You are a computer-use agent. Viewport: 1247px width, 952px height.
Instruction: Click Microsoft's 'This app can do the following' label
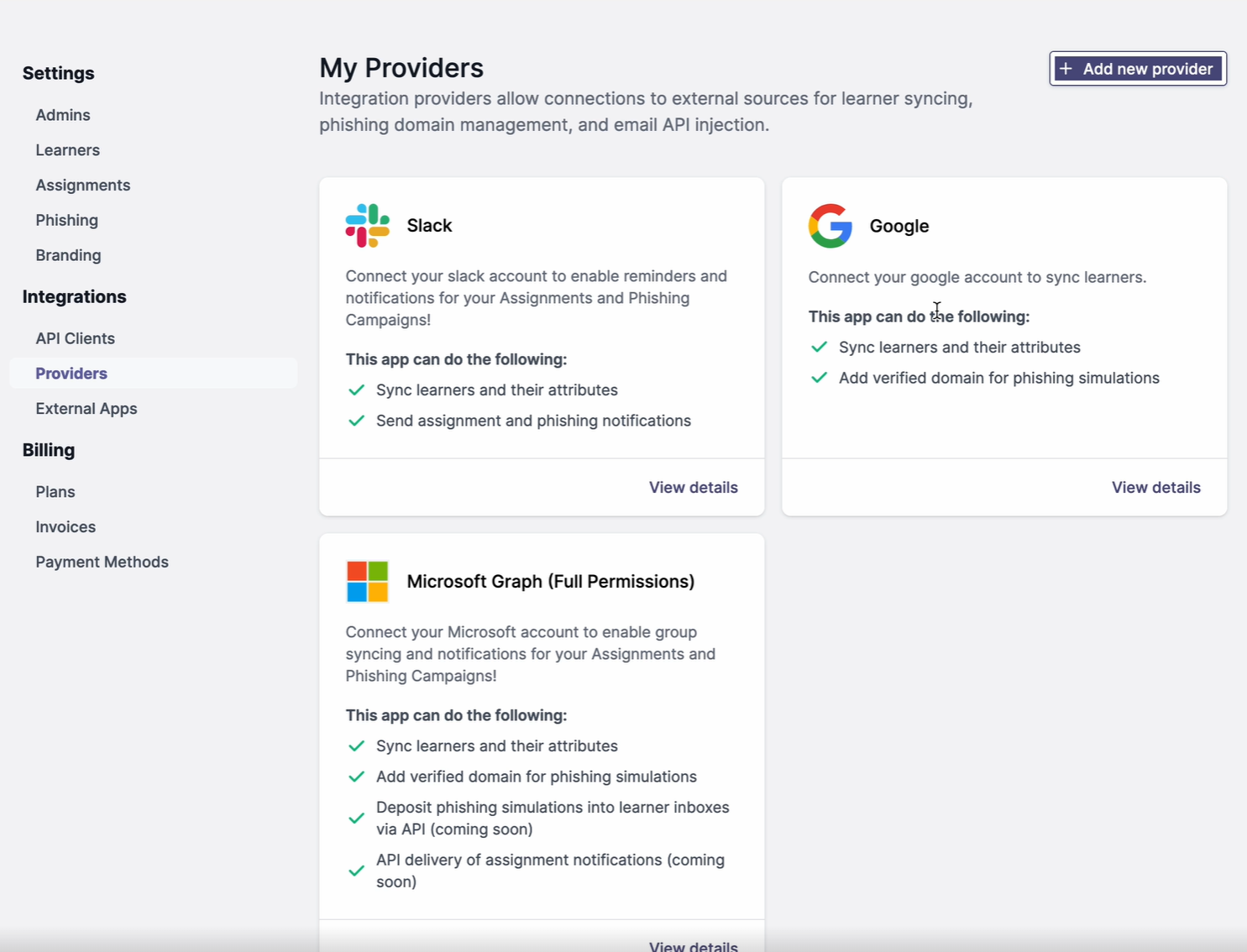[x=456, y=715]
